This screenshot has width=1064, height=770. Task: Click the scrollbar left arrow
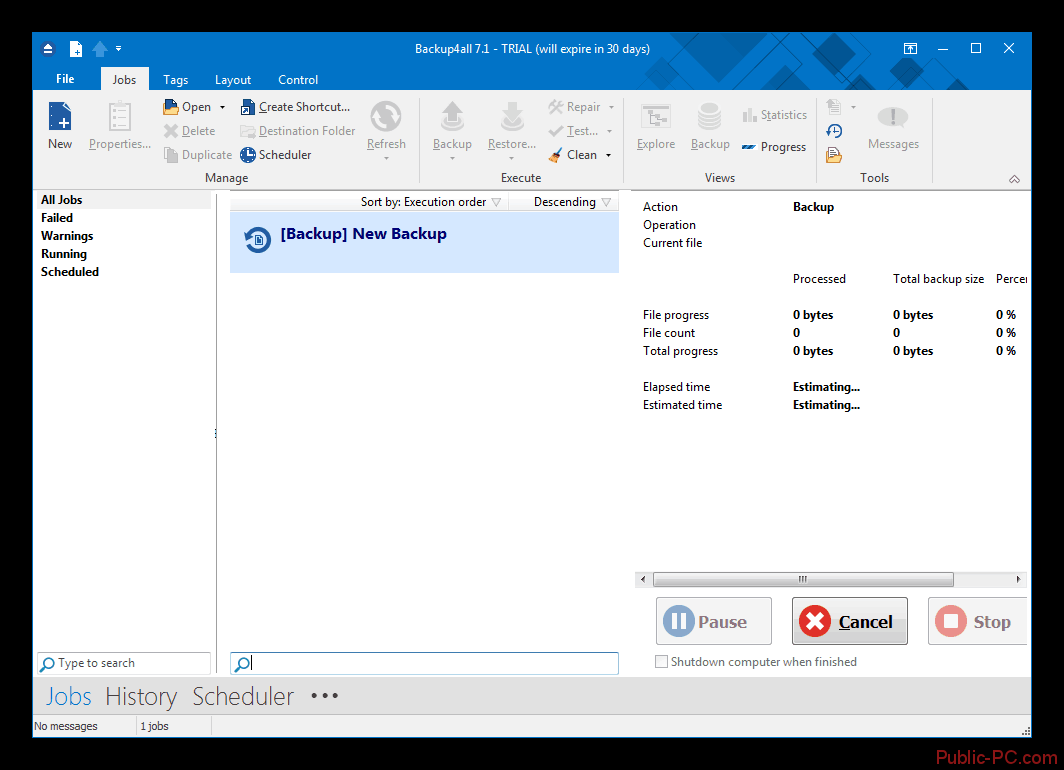[643, 579]
